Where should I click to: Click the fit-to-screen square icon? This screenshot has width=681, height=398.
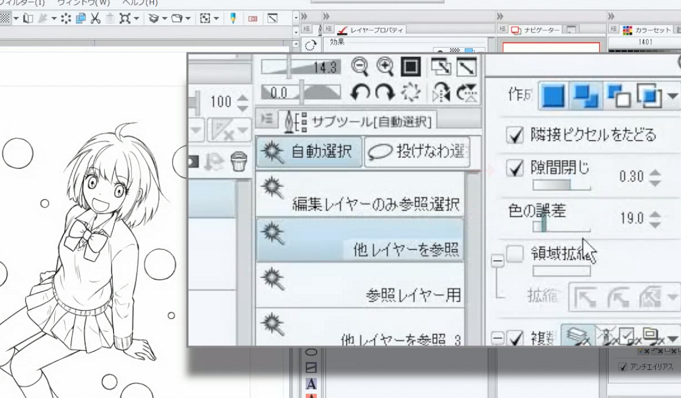tap(410, 67)
